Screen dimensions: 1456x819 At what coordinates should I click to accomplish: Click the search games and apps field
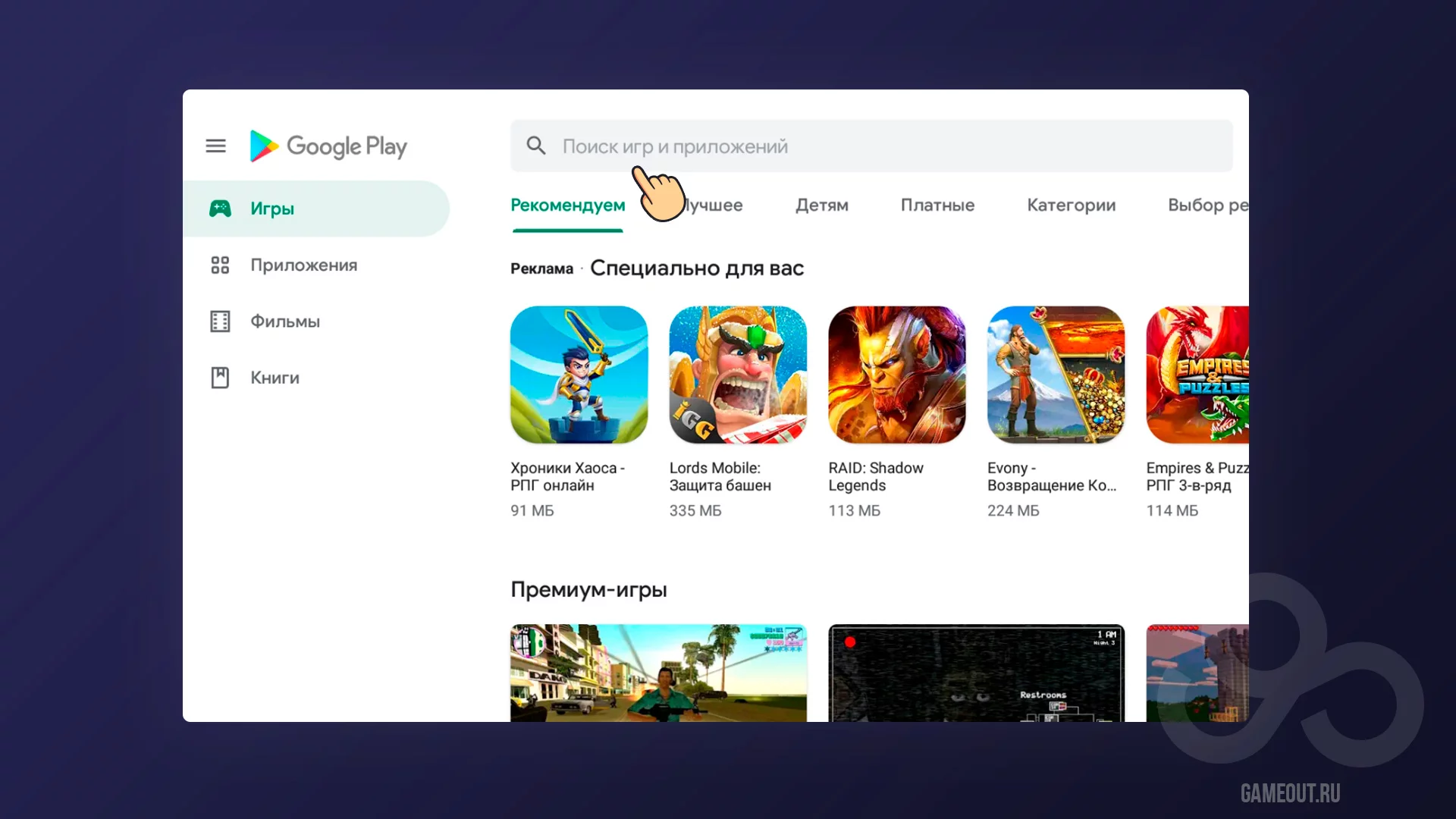872,146
